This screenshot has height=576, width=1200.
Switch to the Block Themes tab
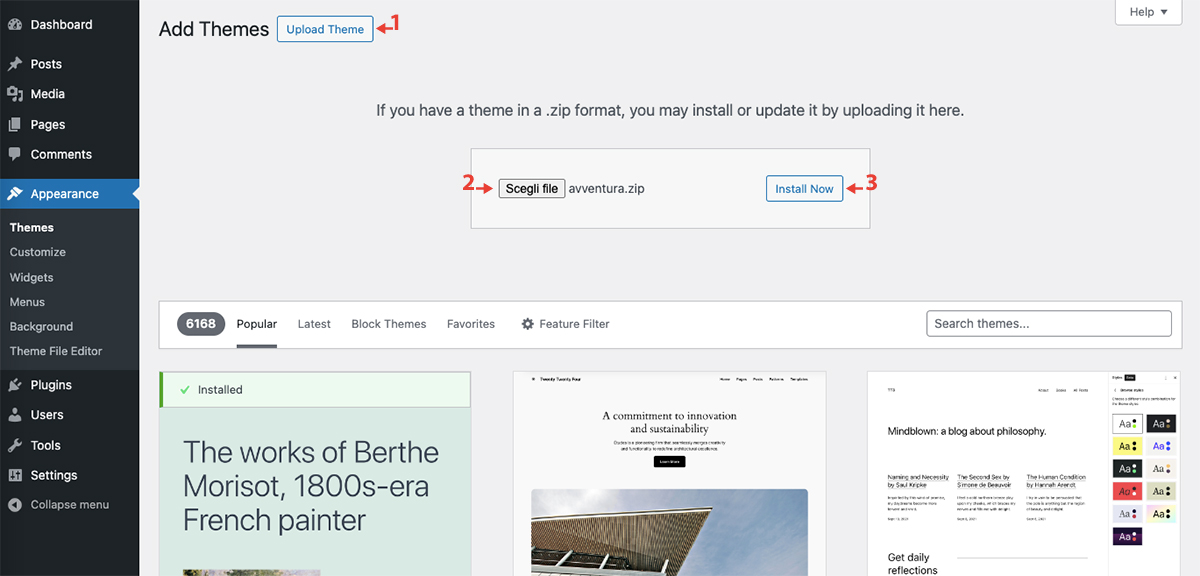388,324
